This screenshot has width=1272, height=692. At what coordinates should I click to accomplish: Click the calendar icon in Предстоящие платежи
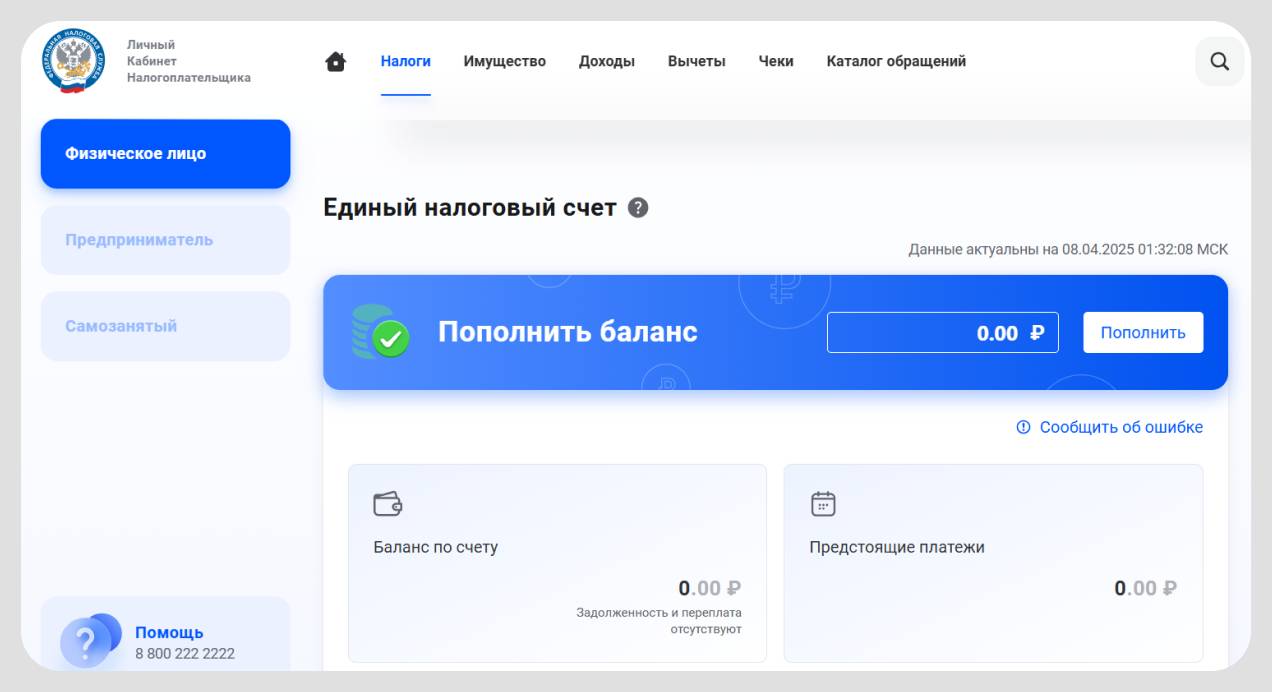[823, 504]
